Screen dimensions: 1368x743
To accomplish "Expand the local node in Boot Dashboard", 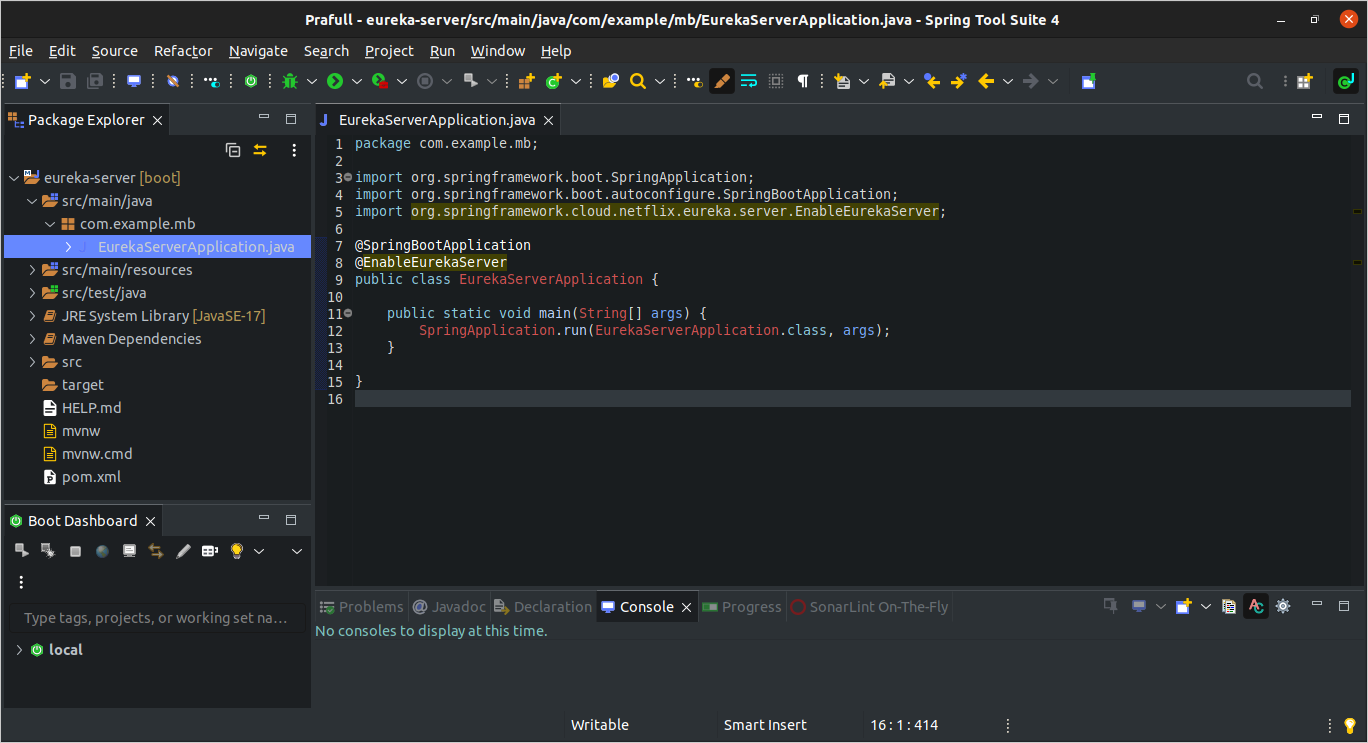I will pyautogui.click(x=18, y=649).
